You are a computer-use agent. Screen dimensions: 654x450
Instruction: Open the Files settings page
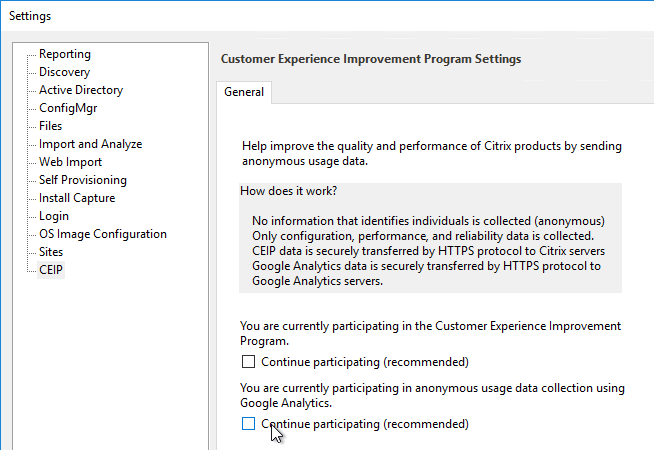tap(50, 126)
